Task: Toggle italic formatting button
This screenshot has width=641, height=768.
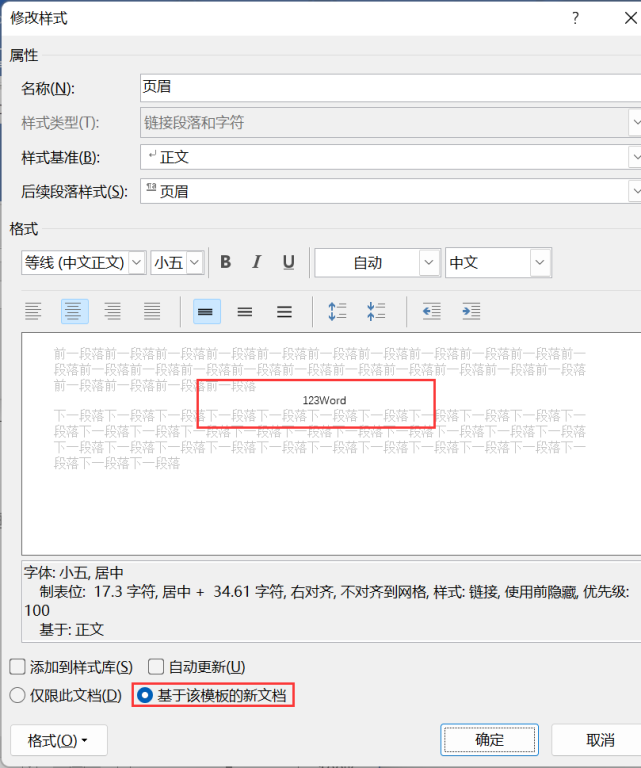Action: (257, 263)
